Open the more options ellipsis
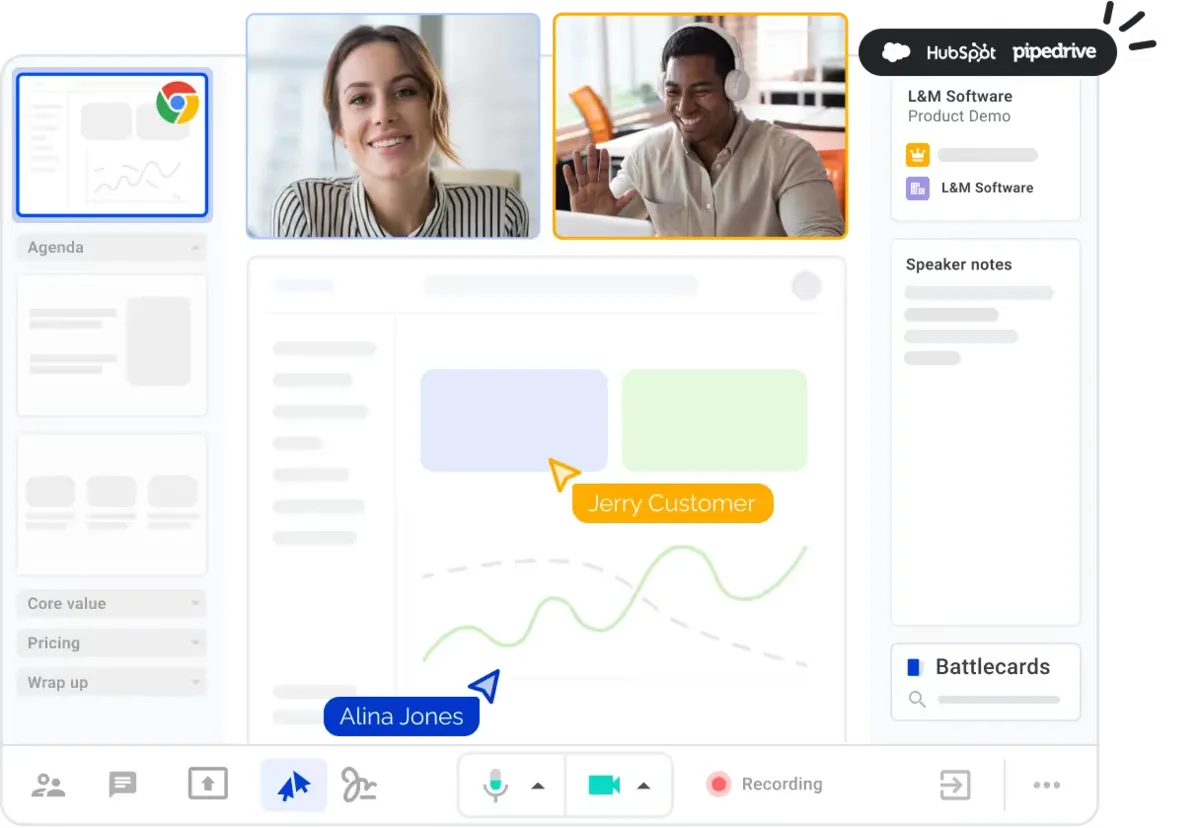This screenshot has height=828, width=1200. tap(1047, 785)
